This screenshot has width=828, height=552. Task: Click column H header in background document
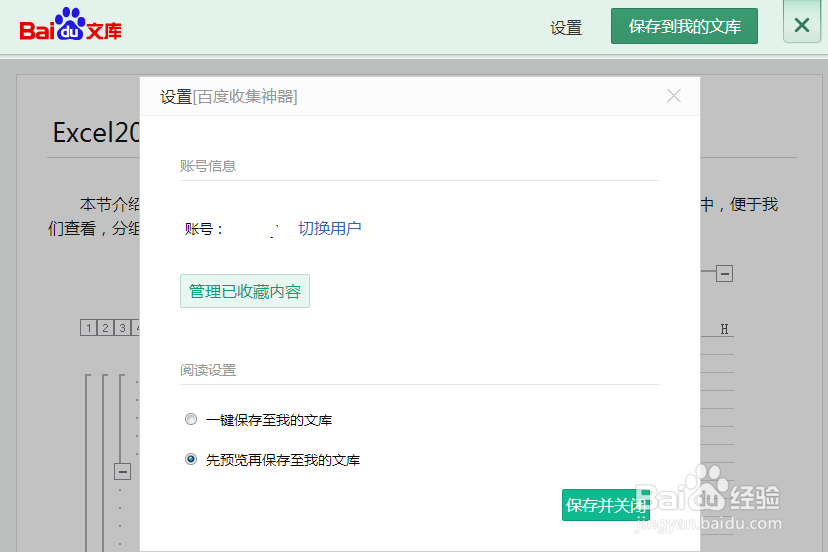tap(724, 329)
